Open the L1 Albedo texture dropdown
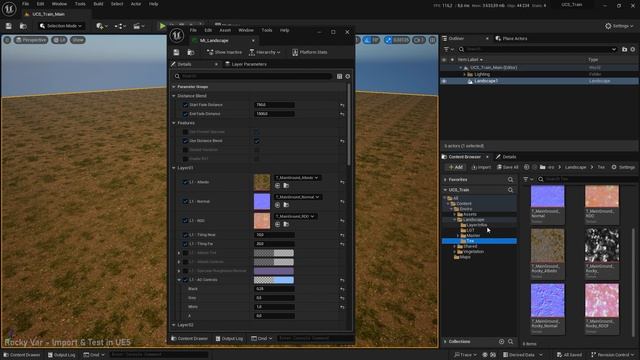 tap(297, 178)
